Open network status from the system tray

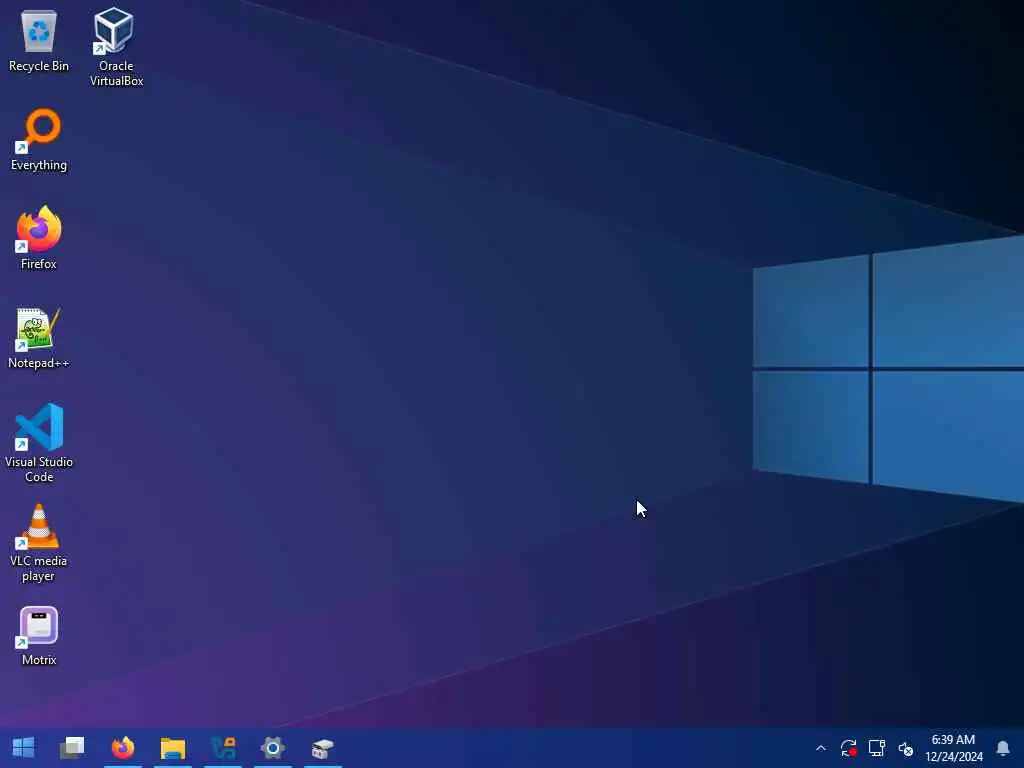pyautogui.click(x=876, y=748)
